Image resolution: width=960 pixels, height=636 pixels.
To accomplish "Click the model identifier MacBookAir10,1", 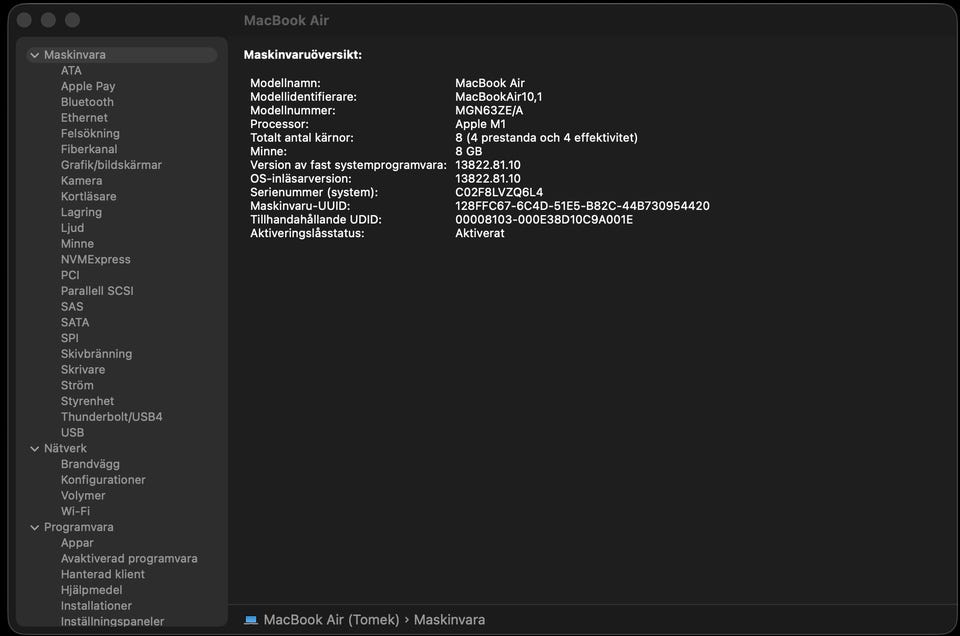I will 498,97.
